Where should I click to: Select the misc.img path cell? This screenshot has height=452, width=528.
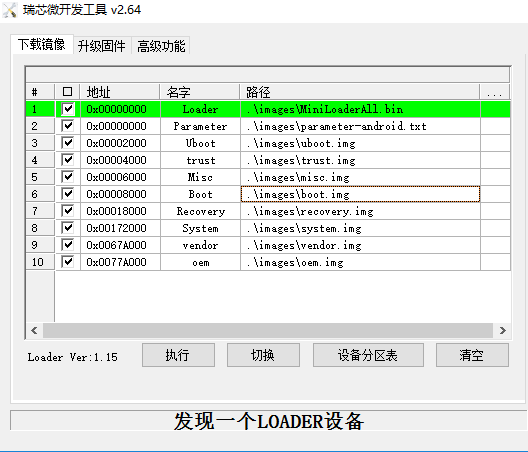[360, 177]
